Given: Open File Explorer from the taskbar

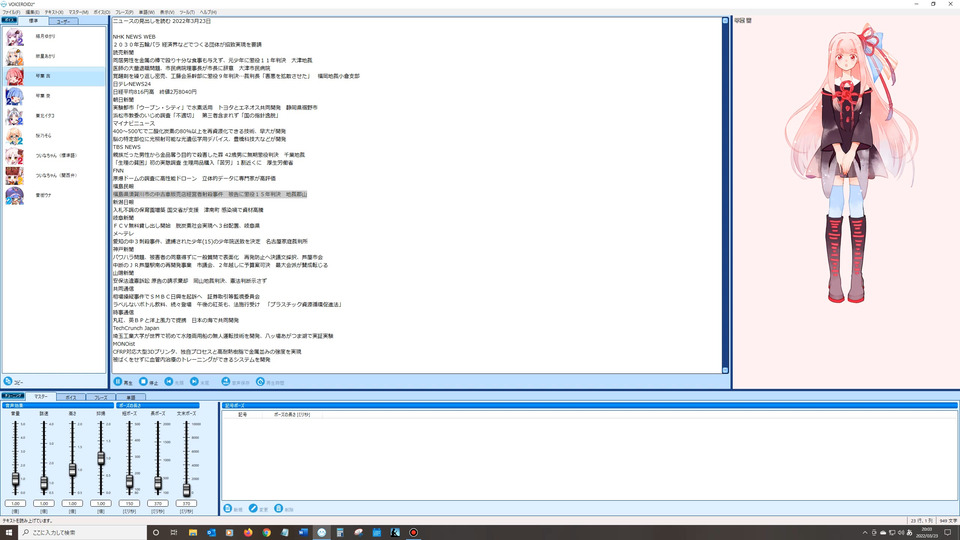Looking at the screenshot, I should 193,533.
